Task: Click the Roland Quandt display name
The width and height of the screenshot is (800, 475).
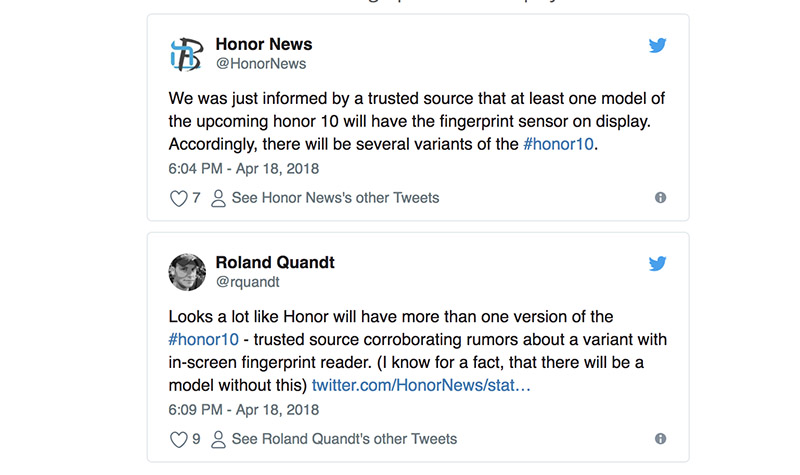Action: [275, 263]
